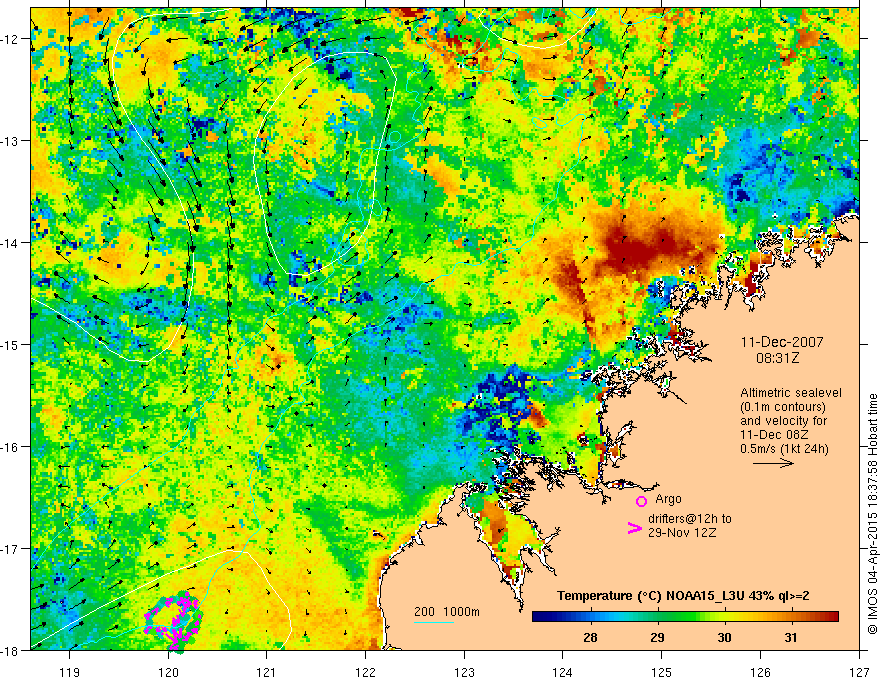Click the '(0.1m contours)' text
The height and width of the screenshot is (680, 880).
pyautogui.click(x=783, y=407)
